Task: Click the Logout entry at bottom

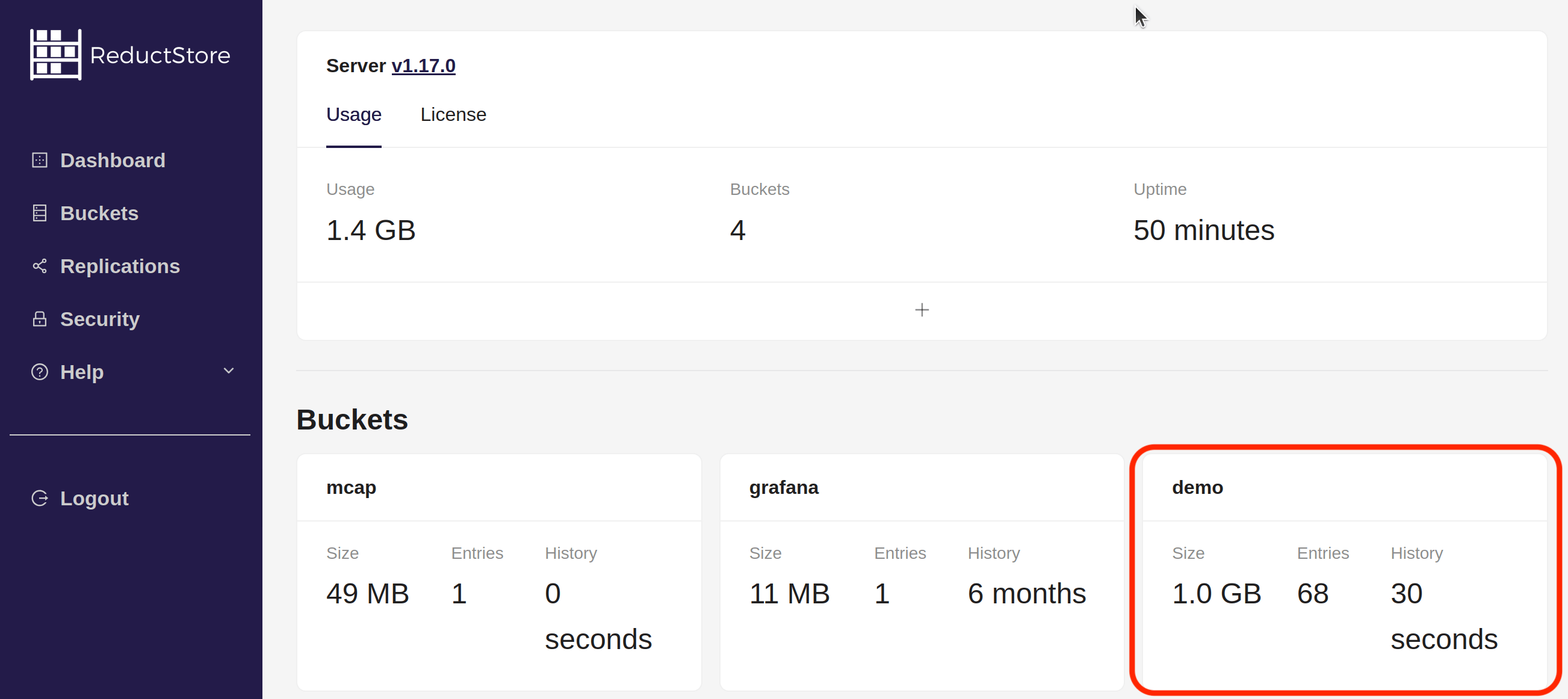Action: tap(95, 497)
